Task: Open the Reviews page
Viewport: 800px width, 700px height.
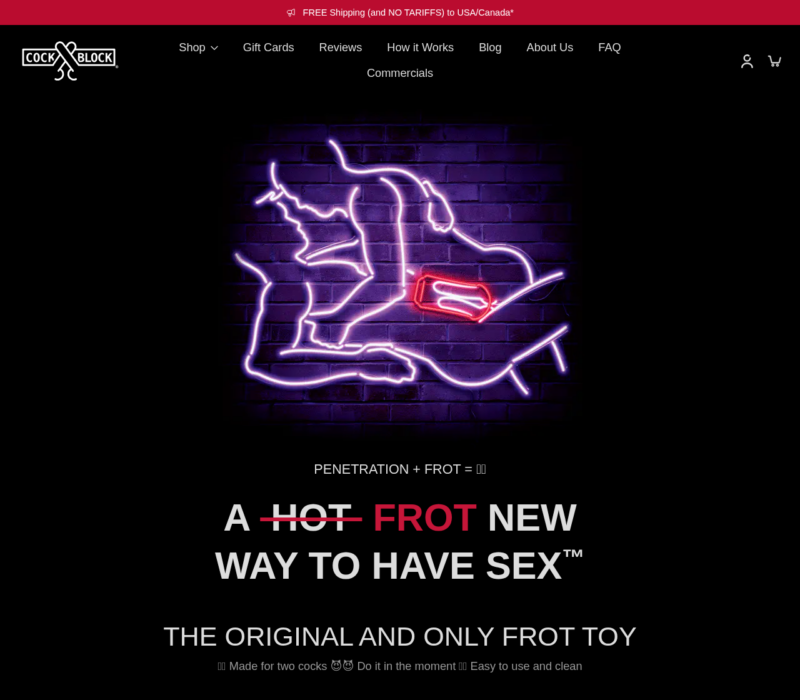Action: [340, 47]
